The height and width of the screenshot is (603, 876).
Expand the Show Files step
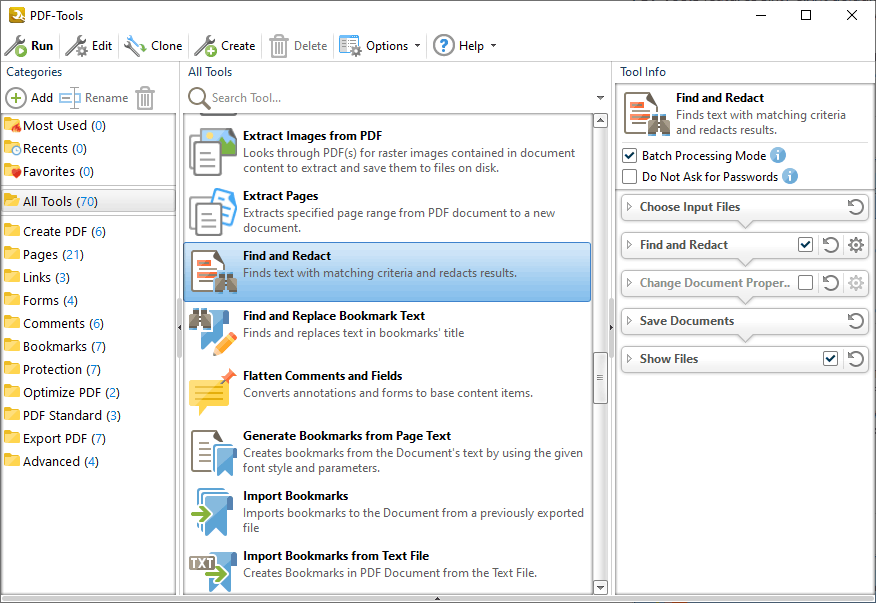[x=630, y=359]
